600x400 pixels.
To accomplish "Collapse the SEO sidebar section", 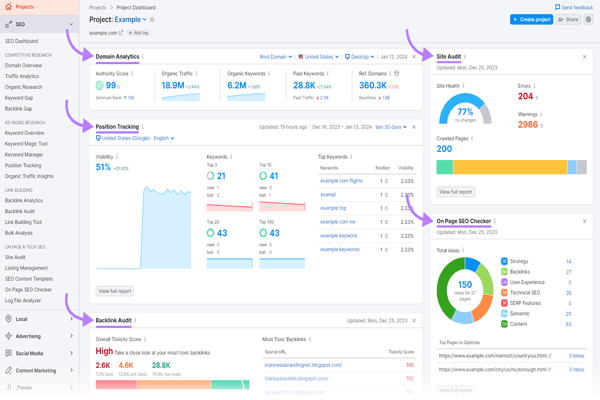I will pos(71,23).
